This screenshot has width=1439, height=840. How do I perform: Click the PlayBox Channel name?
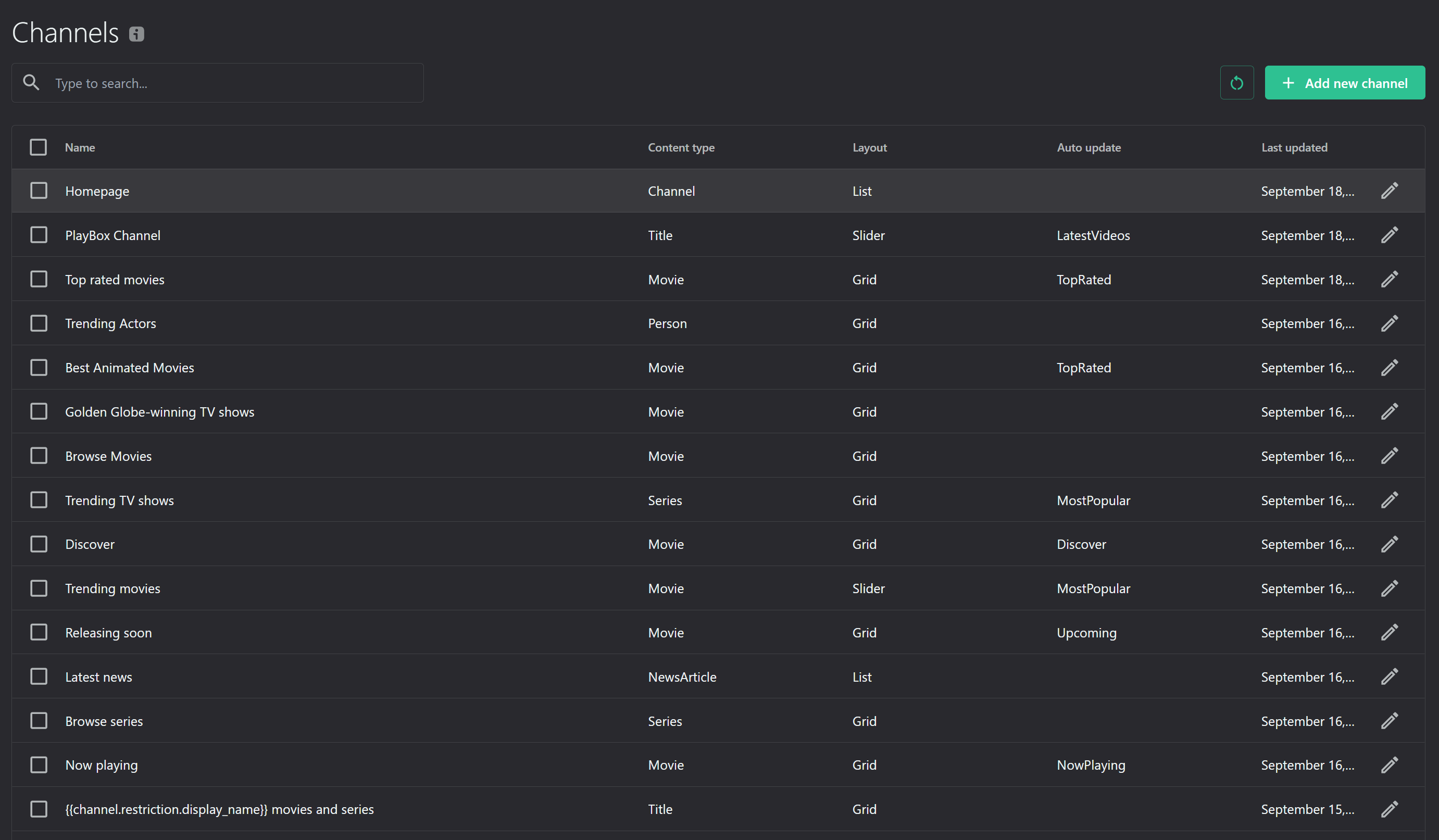pyautogui.click(x=112, y=235)
